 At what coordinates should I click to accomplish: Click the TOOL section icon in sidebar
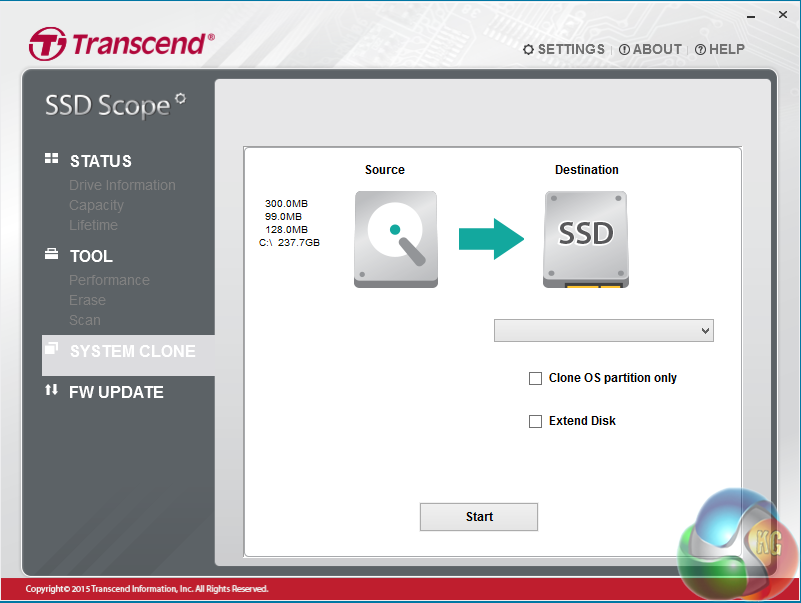(51, 254)
